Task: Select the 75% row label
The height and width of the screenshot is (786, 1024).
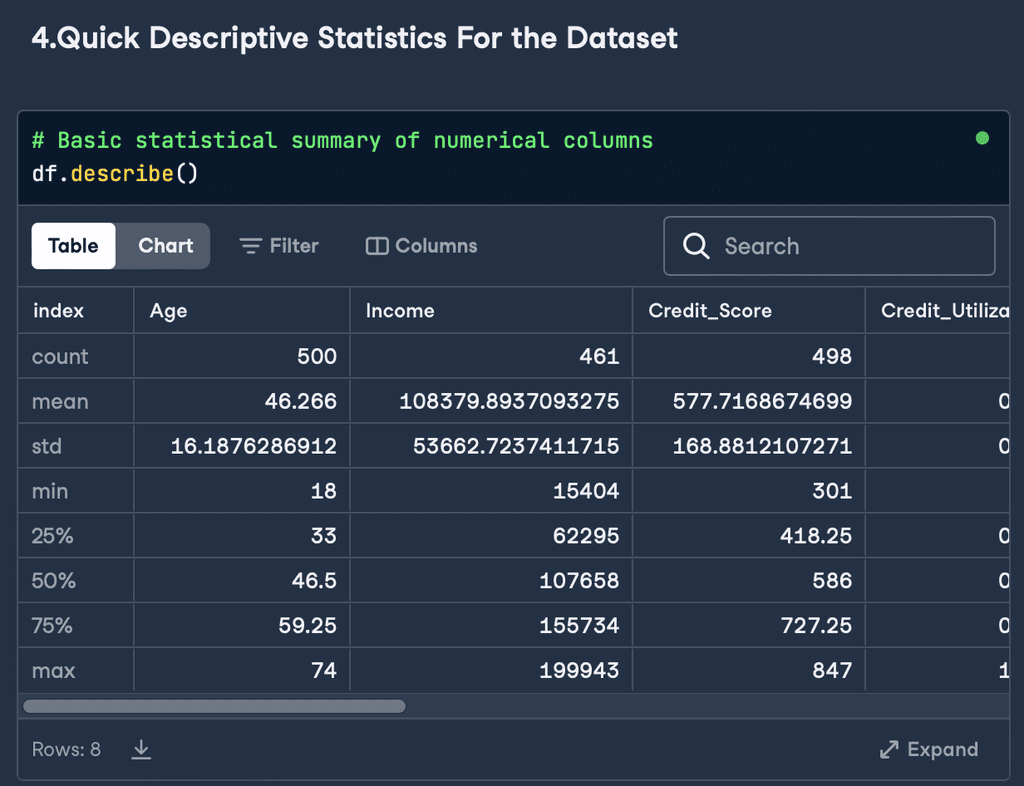Action: point(52,625)
